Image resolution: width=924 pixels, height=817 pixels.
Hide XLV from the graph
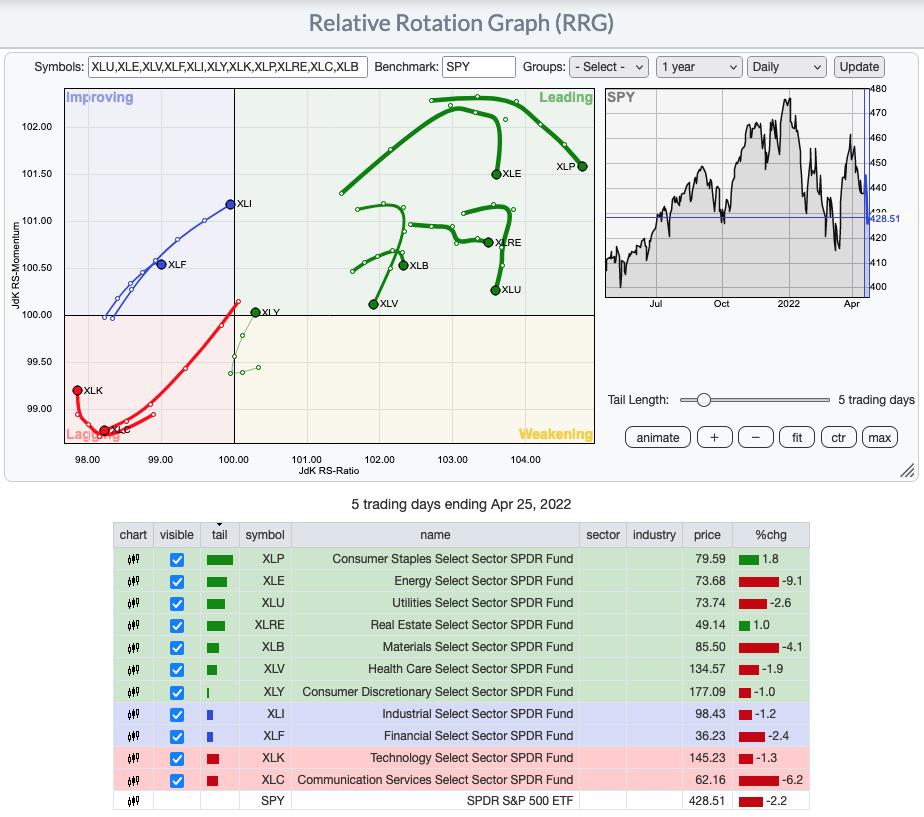pyautogui.click(x=177, y=670)
